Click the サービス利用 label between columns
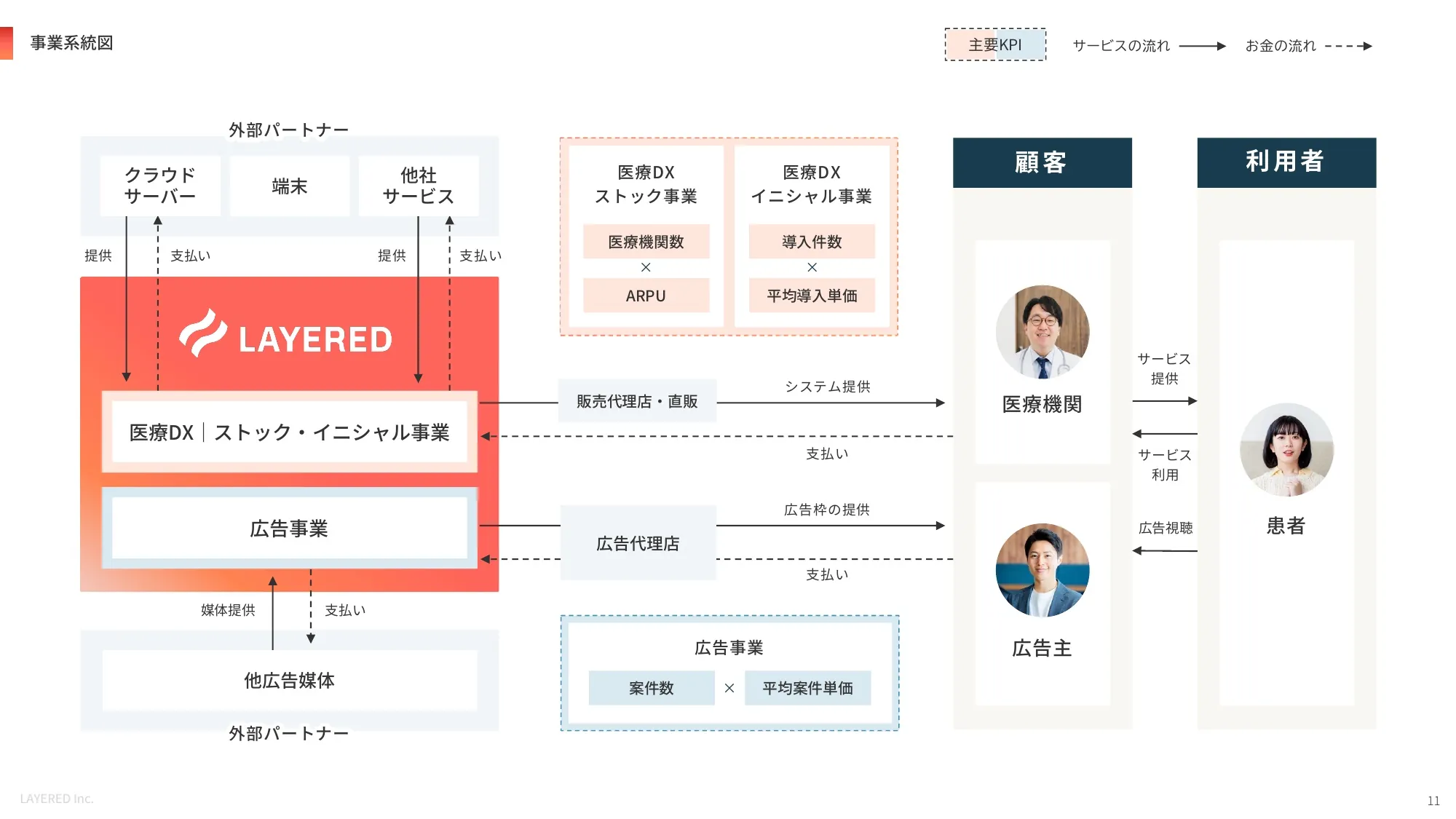Screen dimensions: 1456x819 pyautogui.click(x=1165, y=464)
